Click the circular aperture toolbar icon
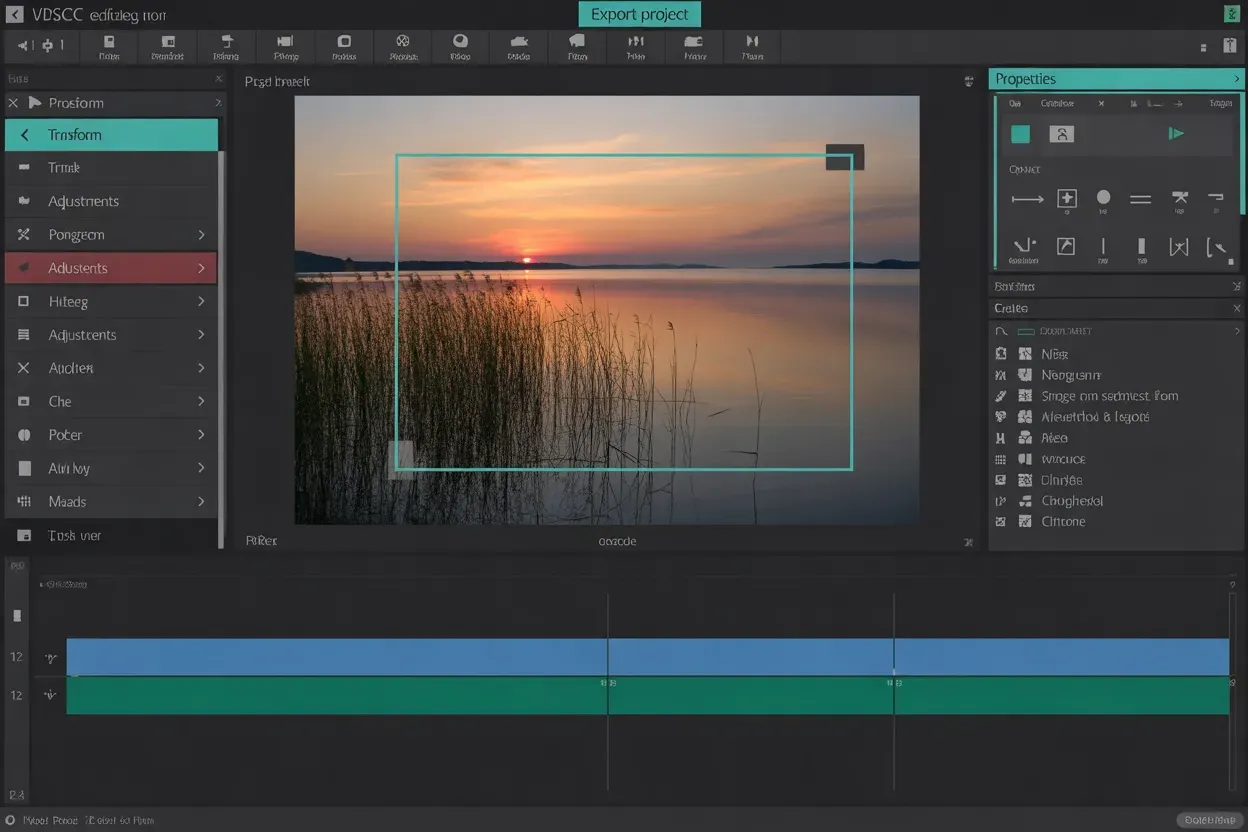This screenshot has width=1248, height=832. click(402, 42)
